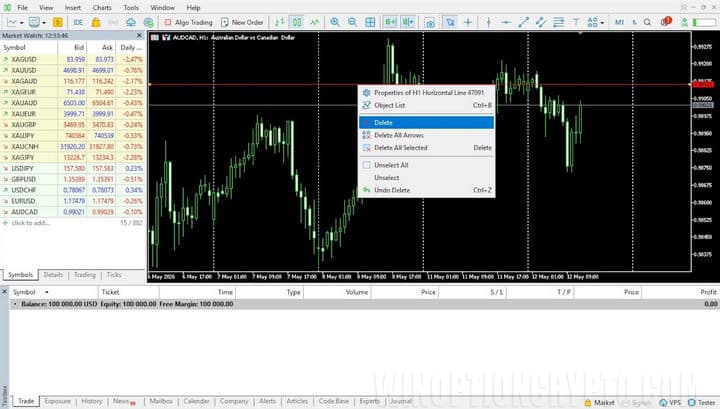The height and width of the screenshot is (409, 720).
Task: Sort by the Symbol column in Trade tab
Action: point(53,292)
